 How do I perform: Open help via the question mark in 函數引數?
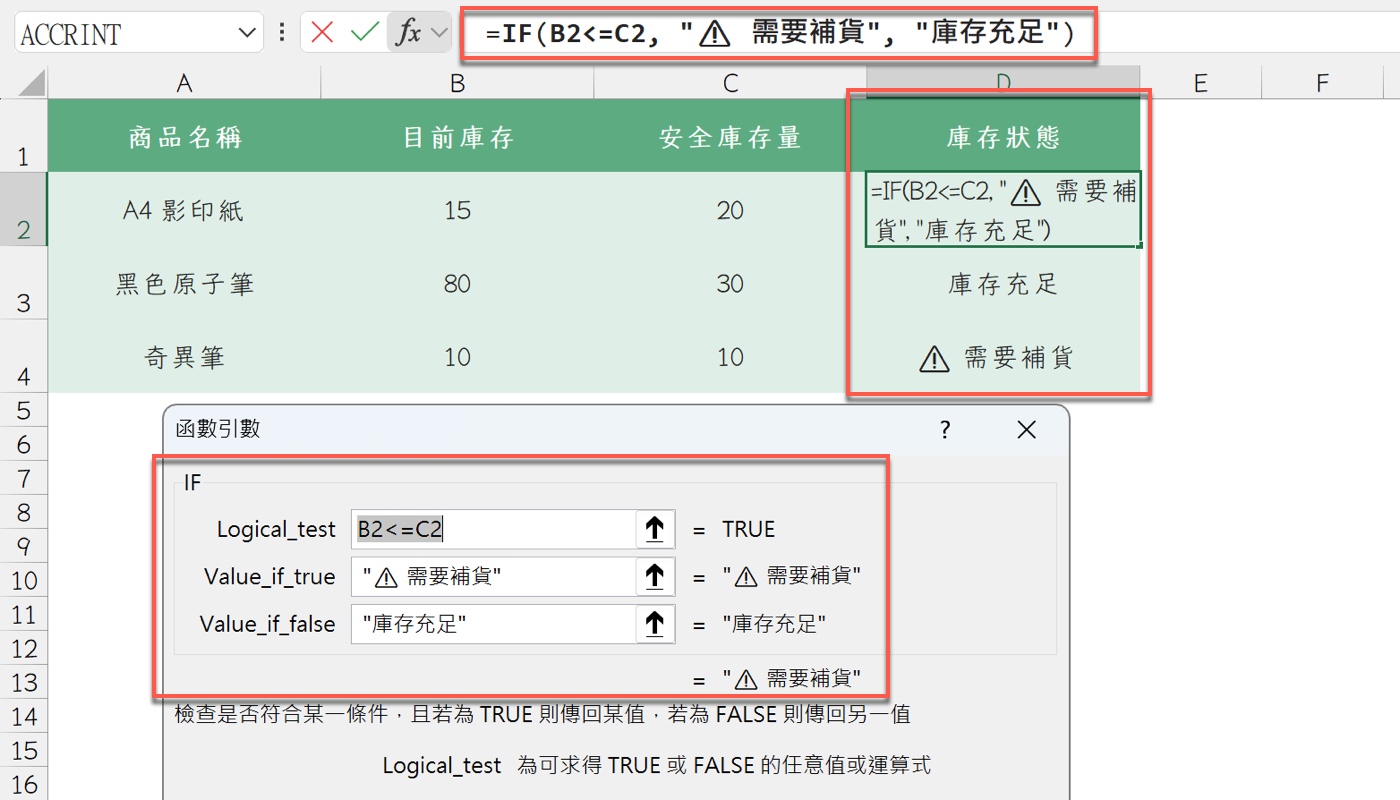(944, 429)
